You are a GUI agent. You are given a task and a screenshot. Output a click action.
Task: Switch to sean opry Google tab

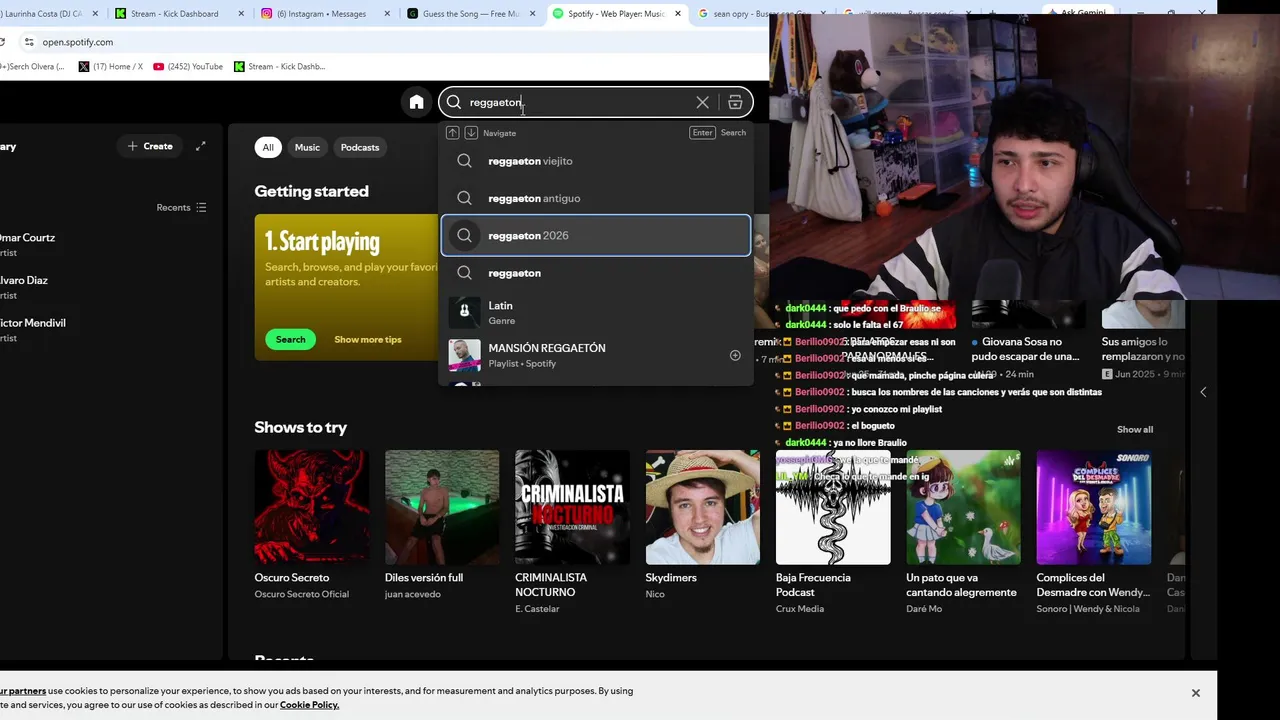(x=761, y=14)
